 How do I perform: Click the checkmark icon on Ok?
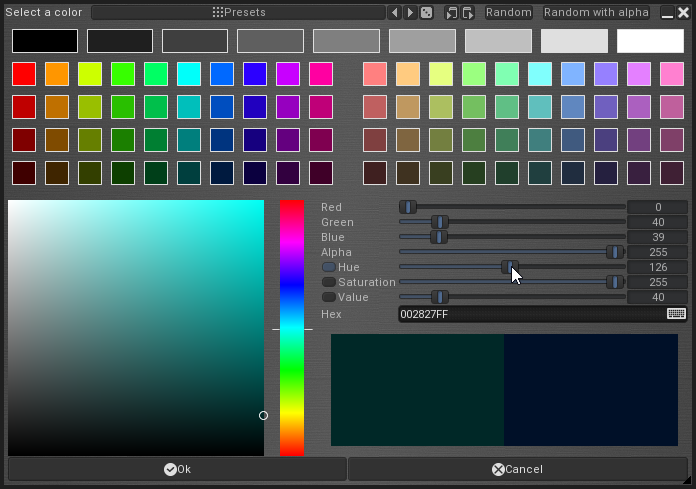tap(170, 469)
